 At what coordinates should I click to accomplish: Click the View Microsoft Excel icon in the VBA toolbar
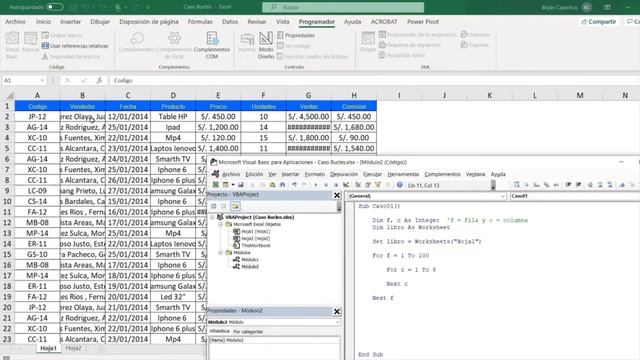215,185
